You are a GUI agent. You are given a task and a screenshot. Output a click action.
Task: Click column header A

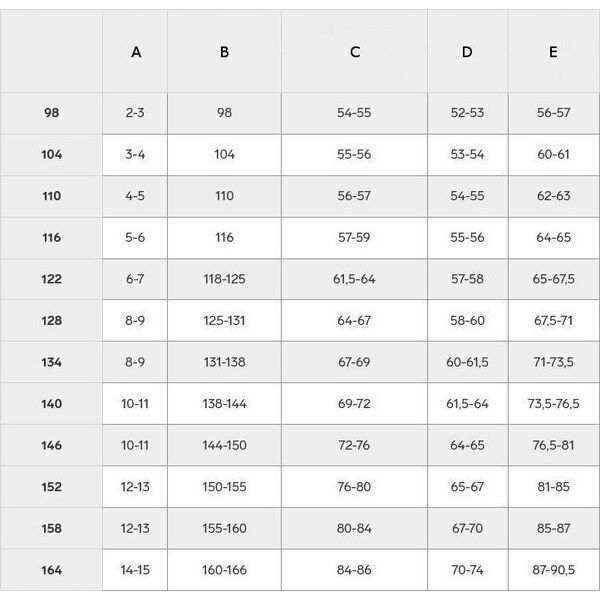pos(135,51)
